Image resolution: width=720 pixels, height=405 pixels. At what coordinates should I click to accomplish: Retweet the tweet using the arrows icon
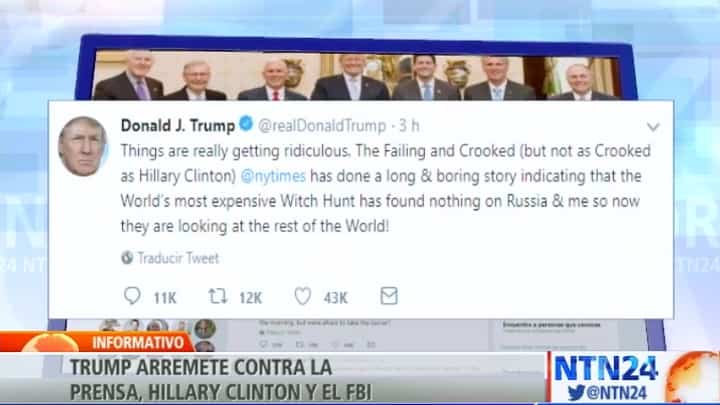(218, 296)
